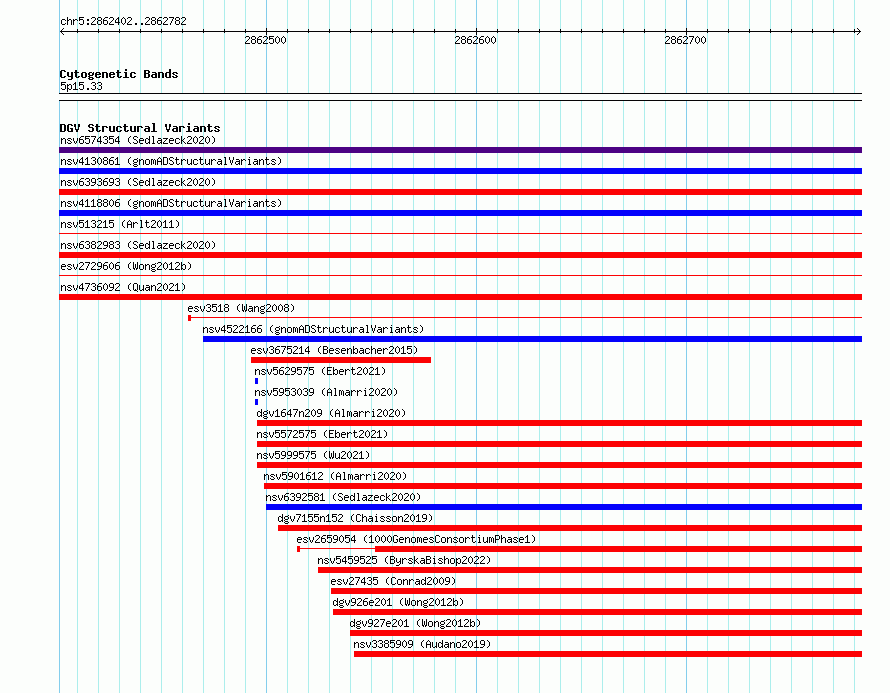
Task: Click the blue nsv6392581 variant bar
Action: [x=564, y=507]
